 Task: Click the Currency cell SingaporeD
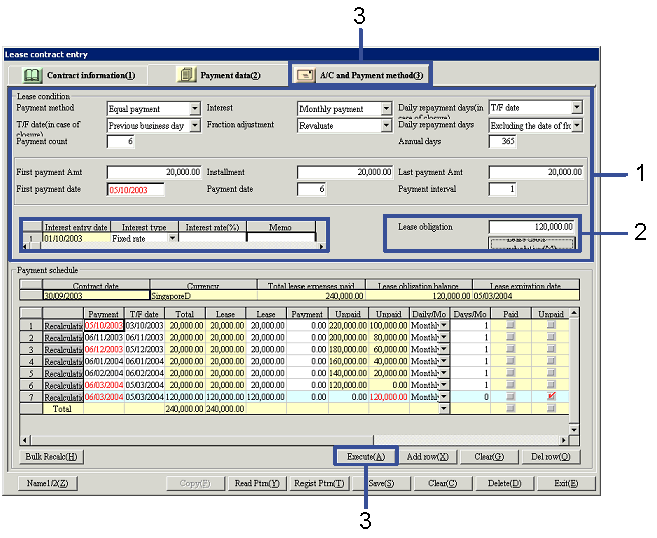point(204,295)
